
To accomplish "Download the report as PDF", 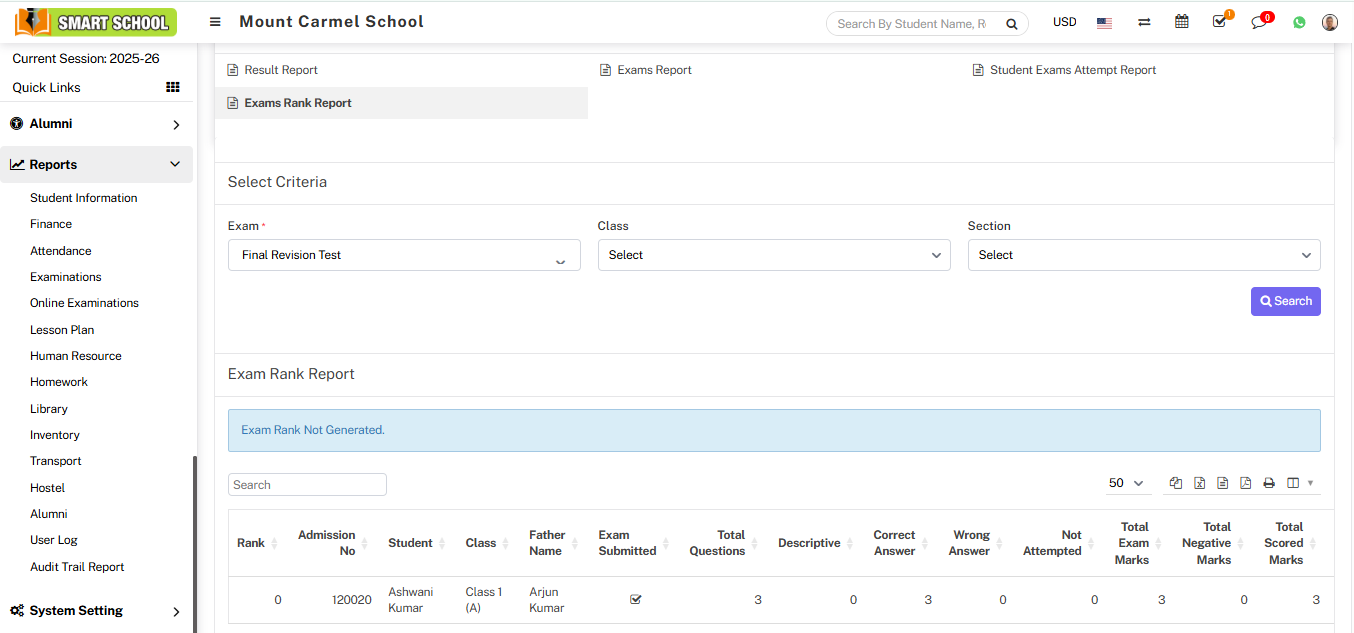I will (x=1245, y=483).
